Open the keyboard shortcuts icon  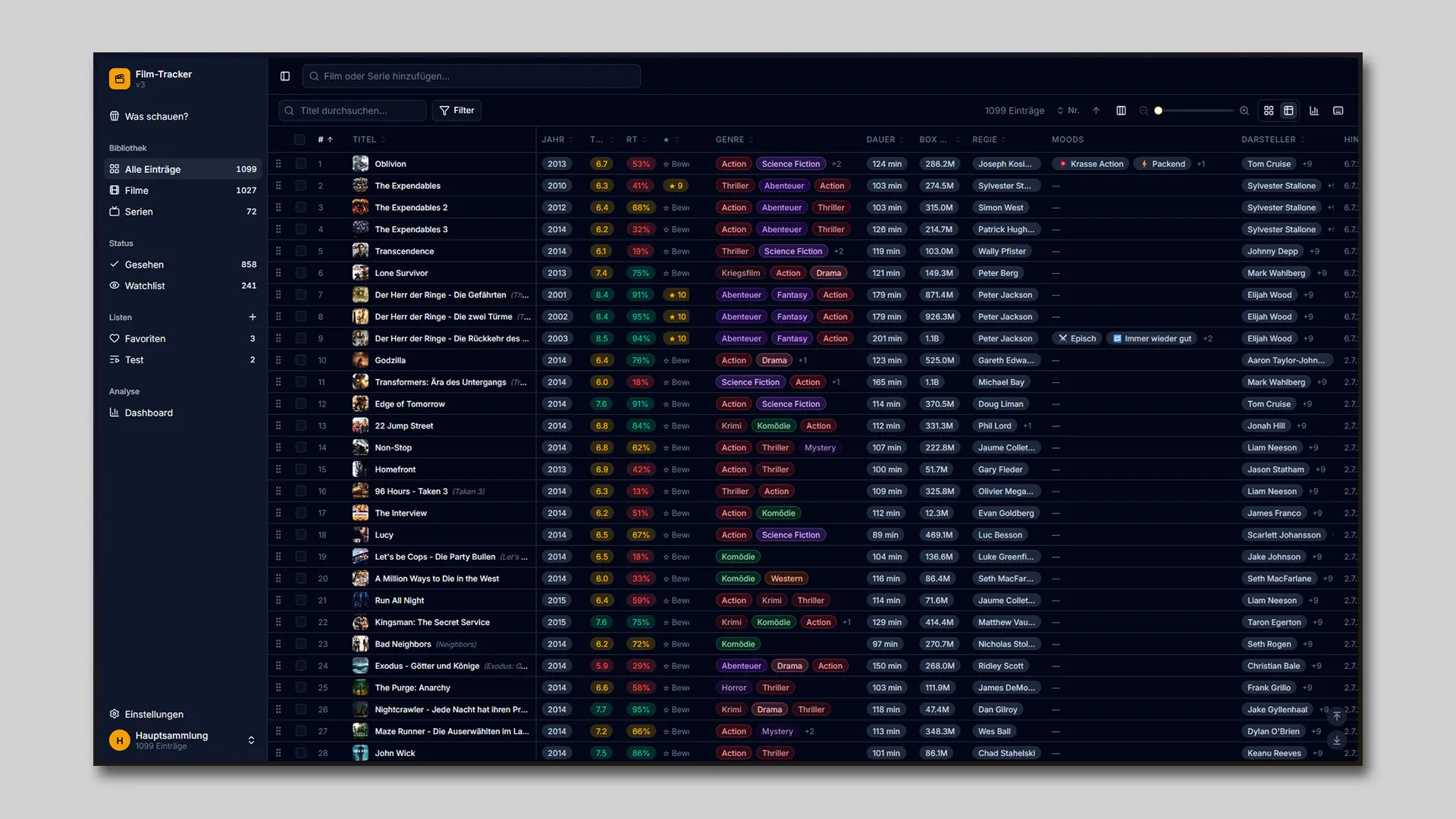pyautogui.click(x=1338, y=111)
